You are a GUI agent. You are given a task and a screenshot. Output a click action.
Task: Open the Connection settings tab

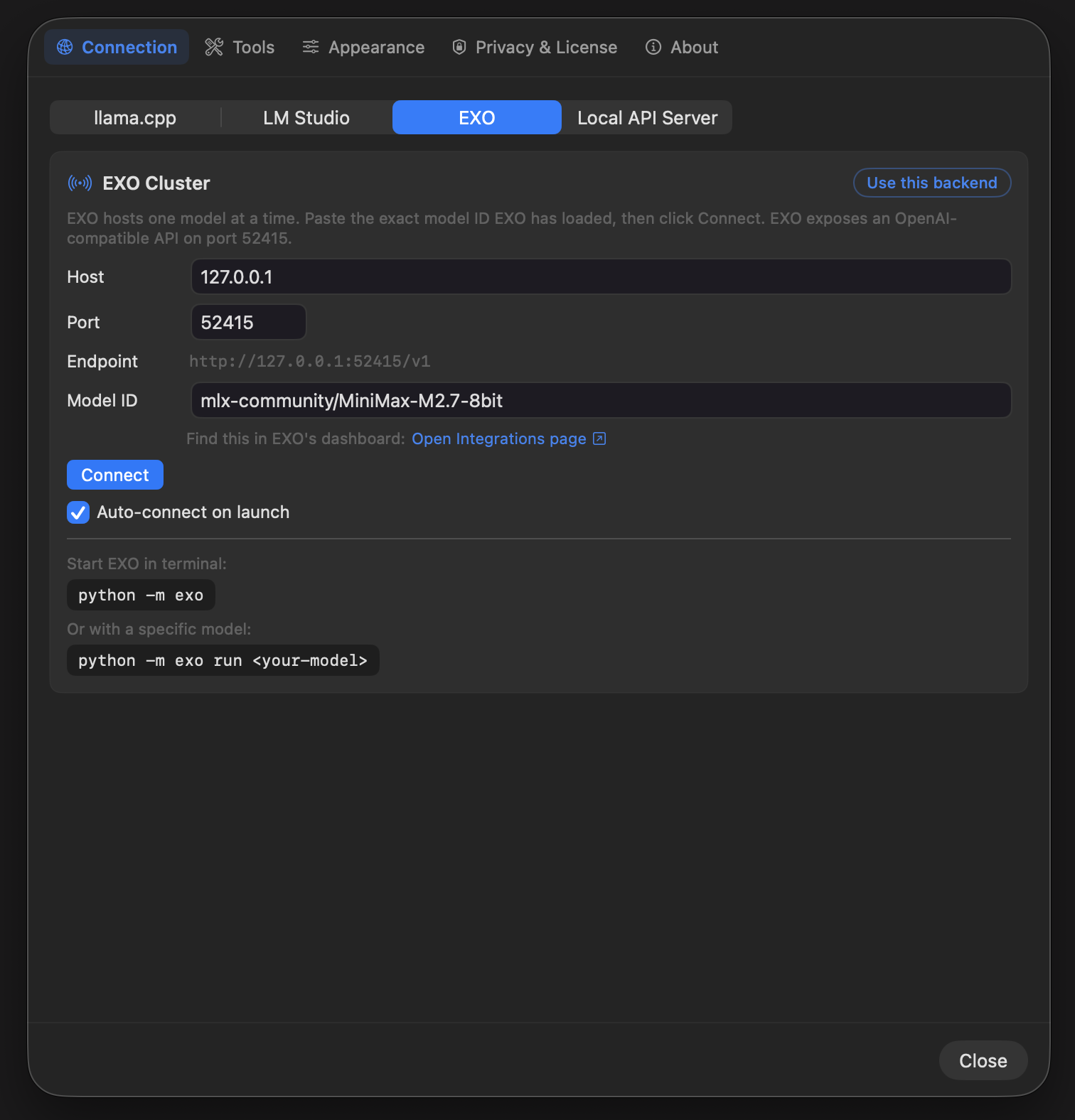[117, 47]
